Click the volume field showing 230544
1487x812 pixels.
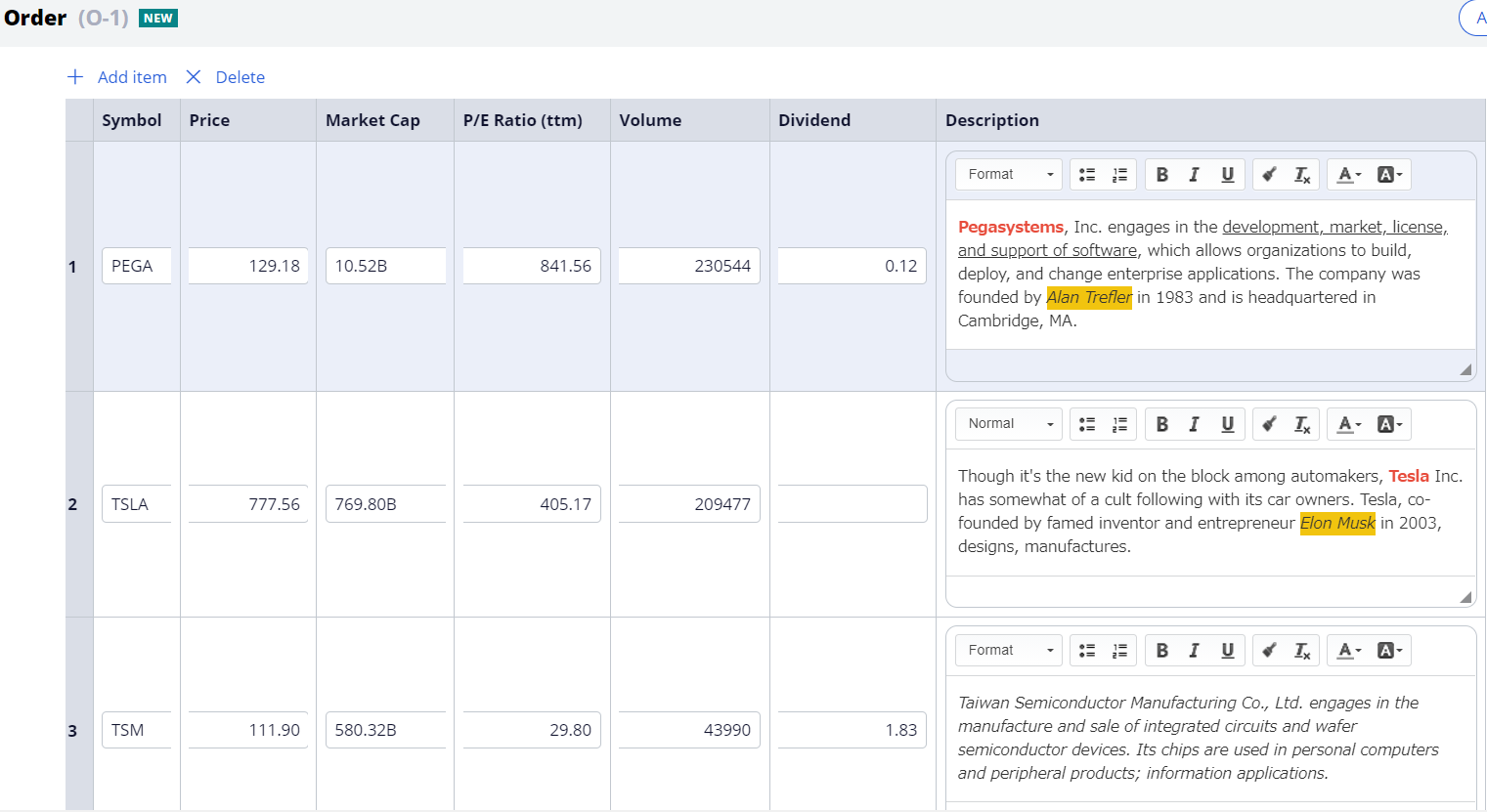tap(689, 266)
